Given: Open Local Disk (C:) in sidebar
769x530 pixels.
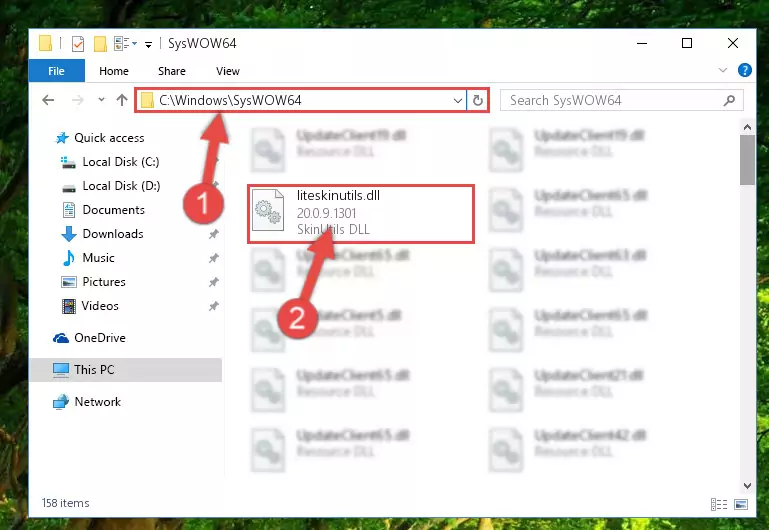Looking at the screenshot, I should pyautogui.click(x=121, y=162).
